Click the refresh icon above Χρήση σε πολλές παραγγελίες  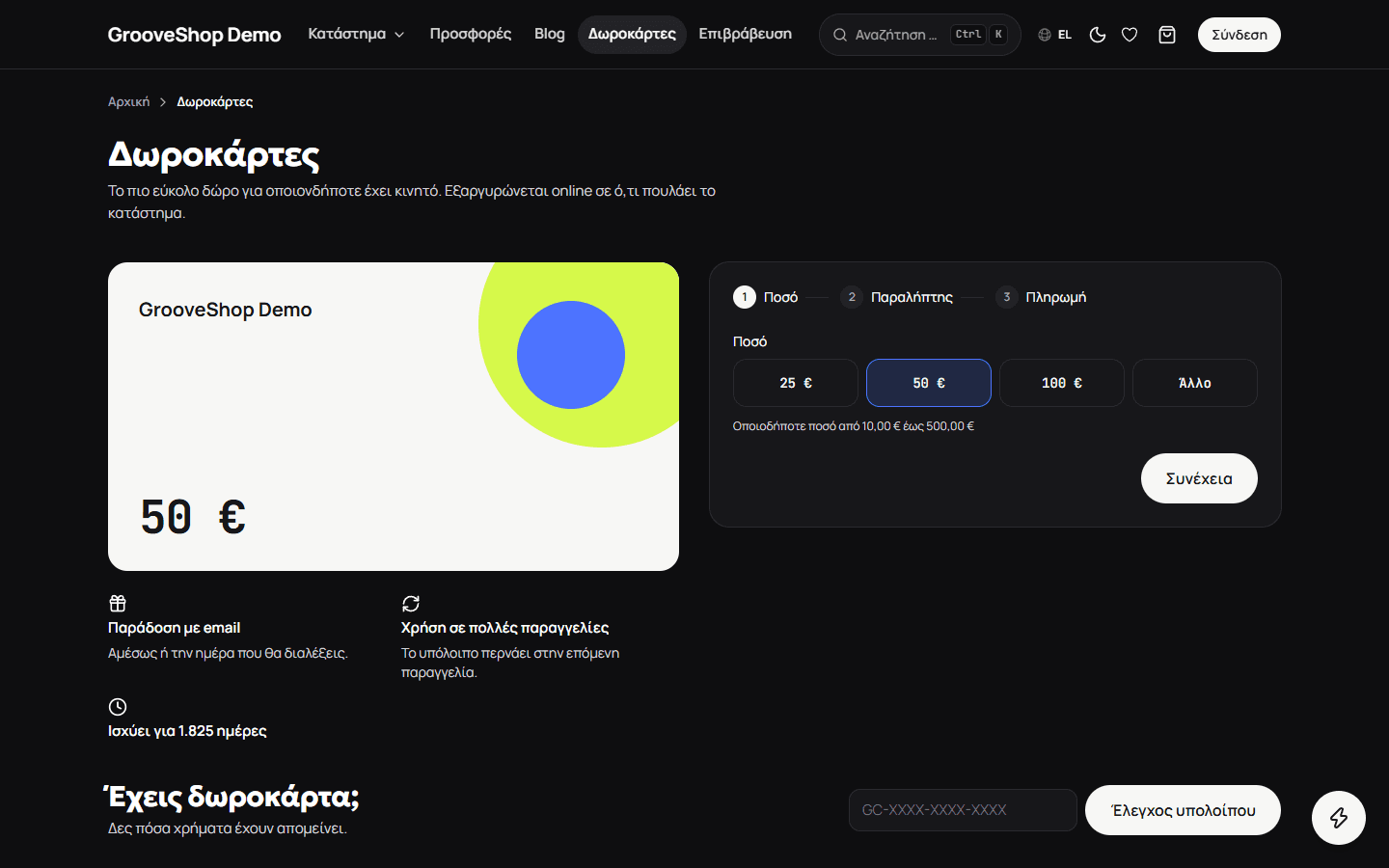coord(411,604)
